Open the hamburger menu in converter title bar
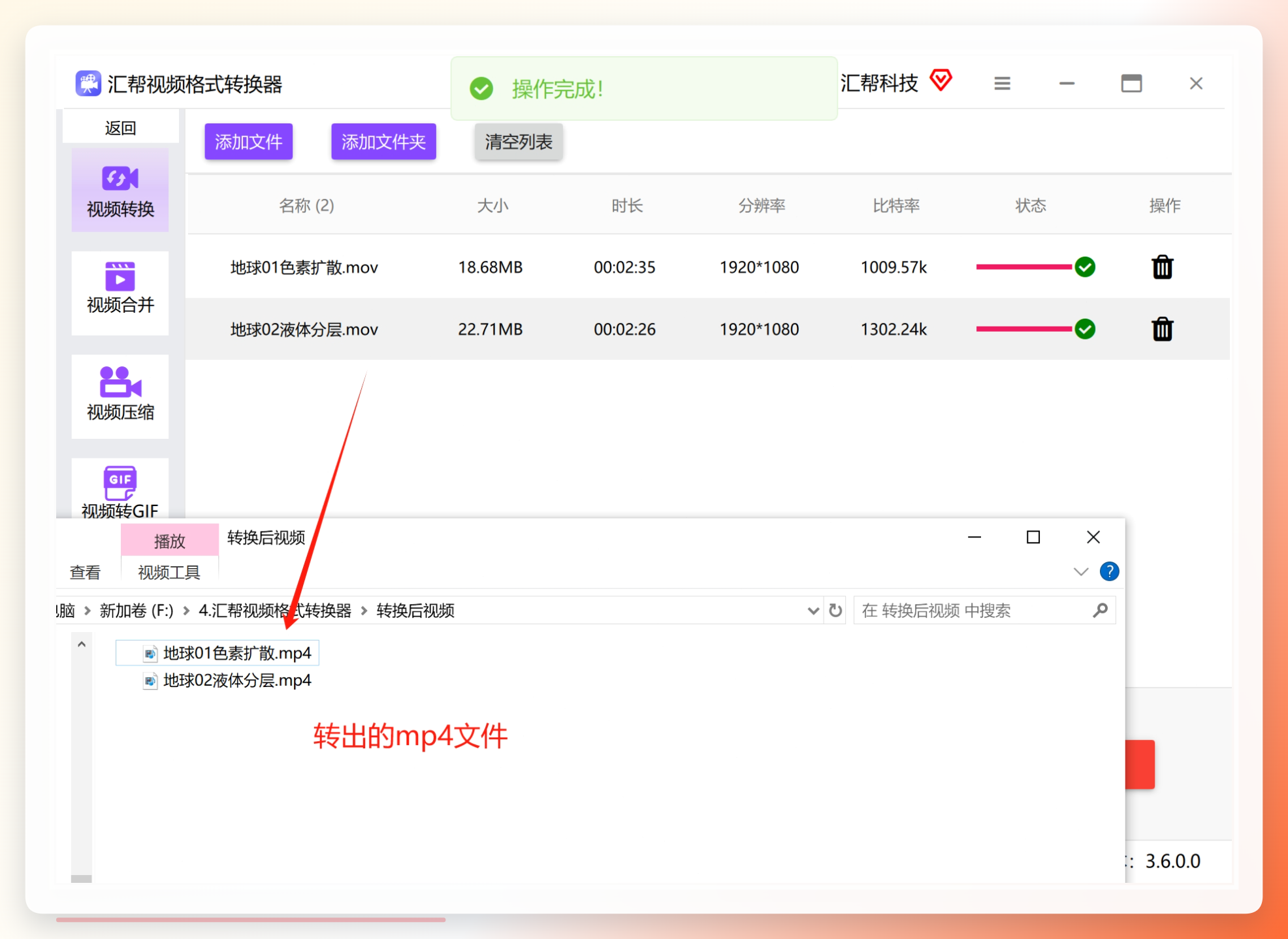Screen dimensions: 1288x939 tap(1002, 84)
